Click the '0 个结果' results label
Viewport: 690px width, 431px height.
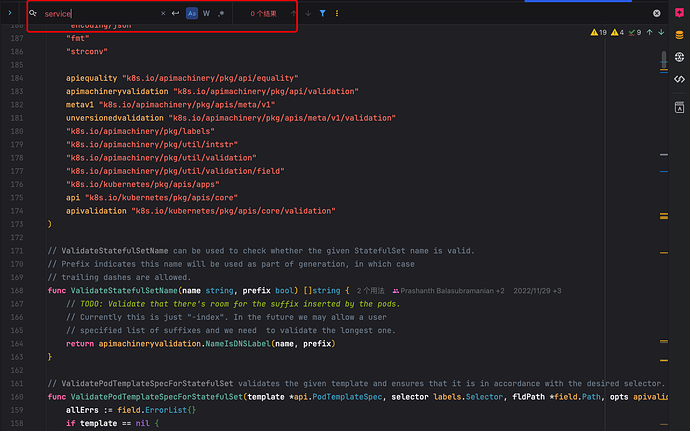(x=263, y=14)
